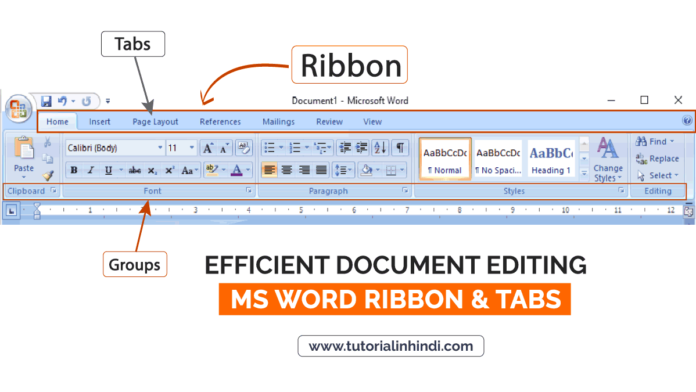Open the Change Styles menu
This screenshot has width=696, height=392.
tap(608, 160)
